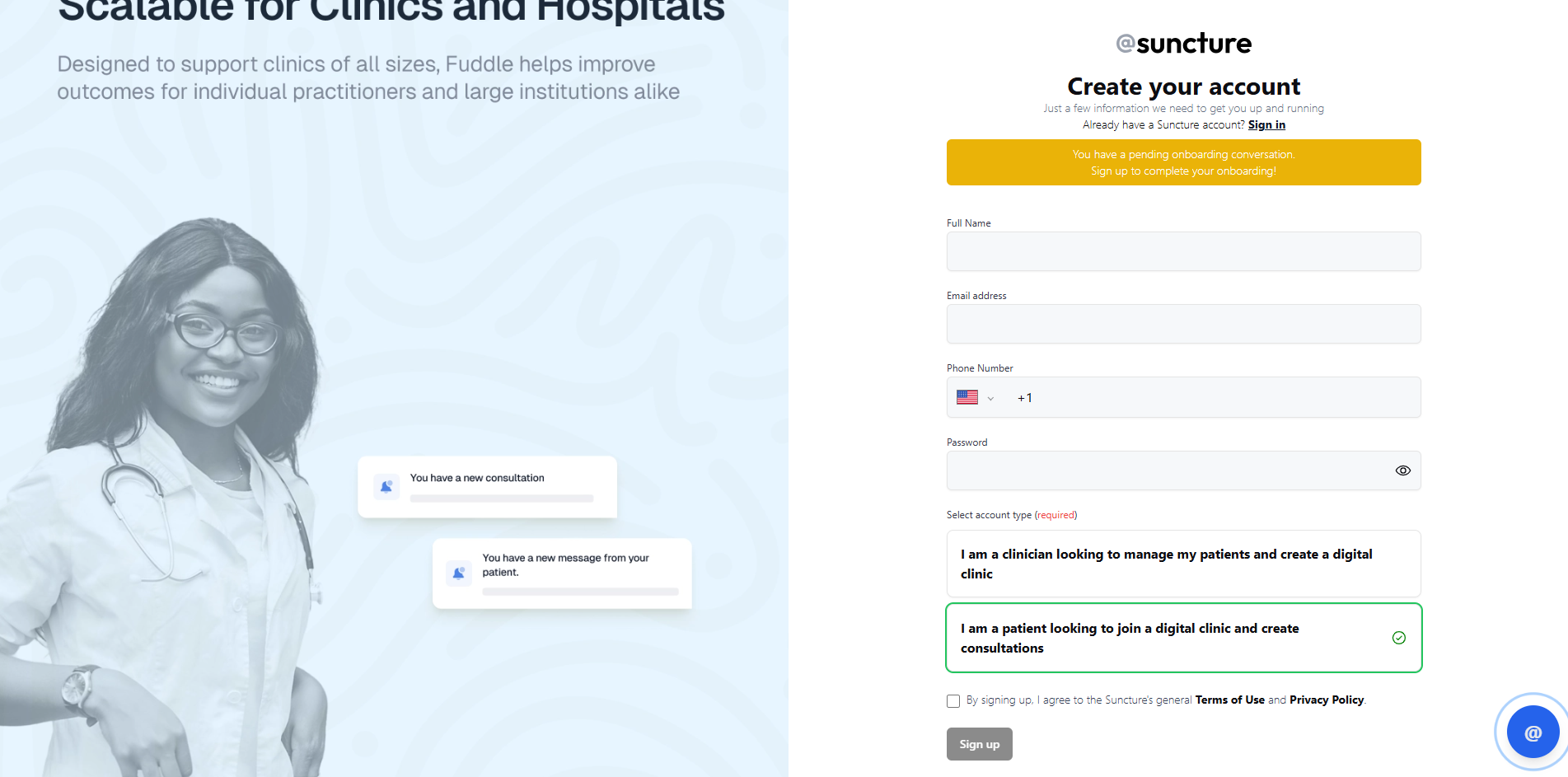Viewport: 1568px width, 777px height.
Task: Focus the Email address field
Action: click(1183, 324)
